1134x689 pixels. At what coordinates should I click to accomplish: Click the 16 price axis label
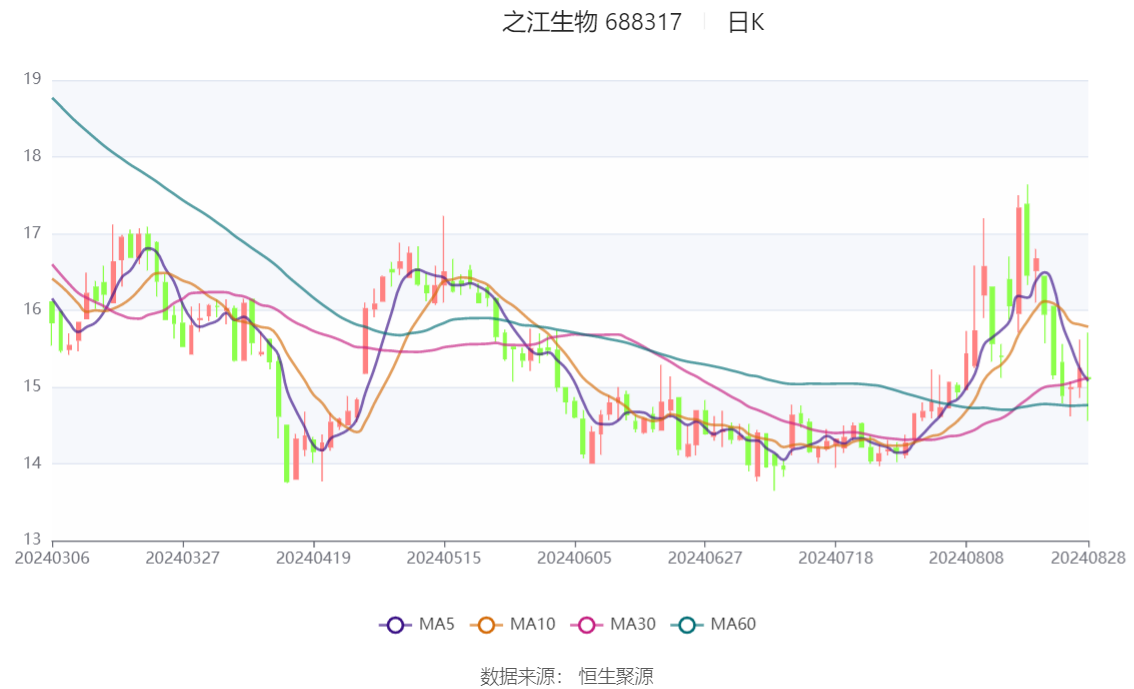[32, 309]
